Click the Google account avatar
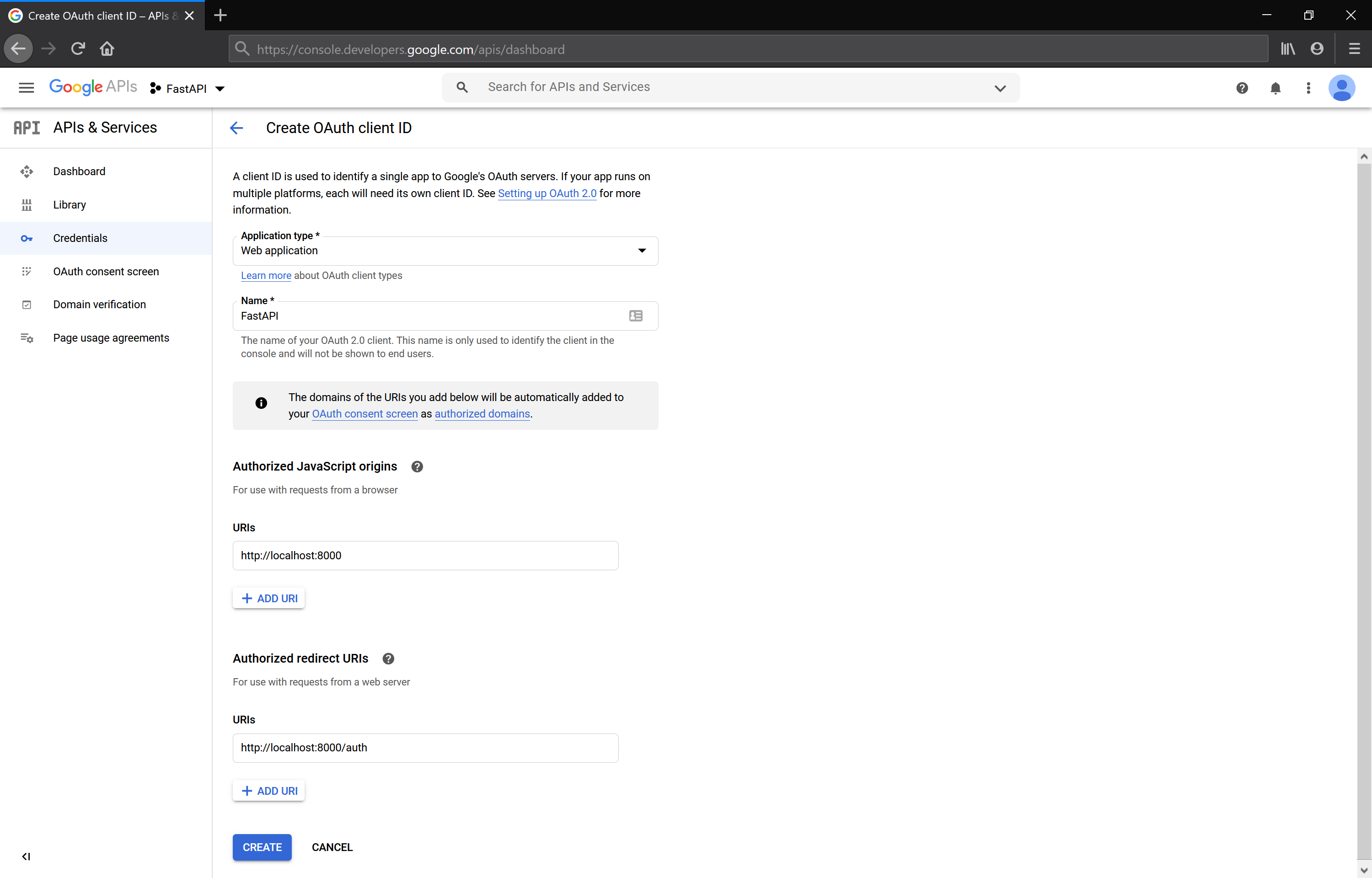The width and height of the screenshot is (1372, 878). (x=1341, y=88)
